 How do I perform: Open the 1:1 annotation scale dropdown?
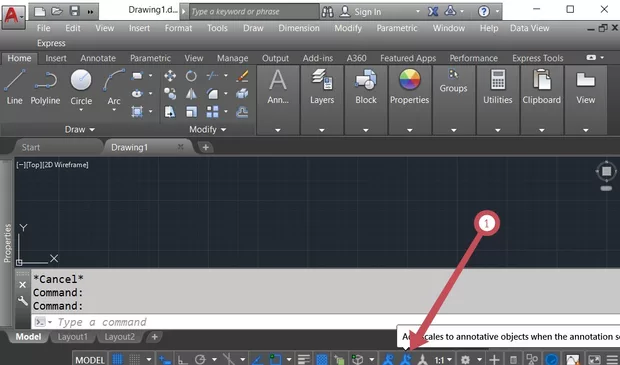tap(443, 359)
